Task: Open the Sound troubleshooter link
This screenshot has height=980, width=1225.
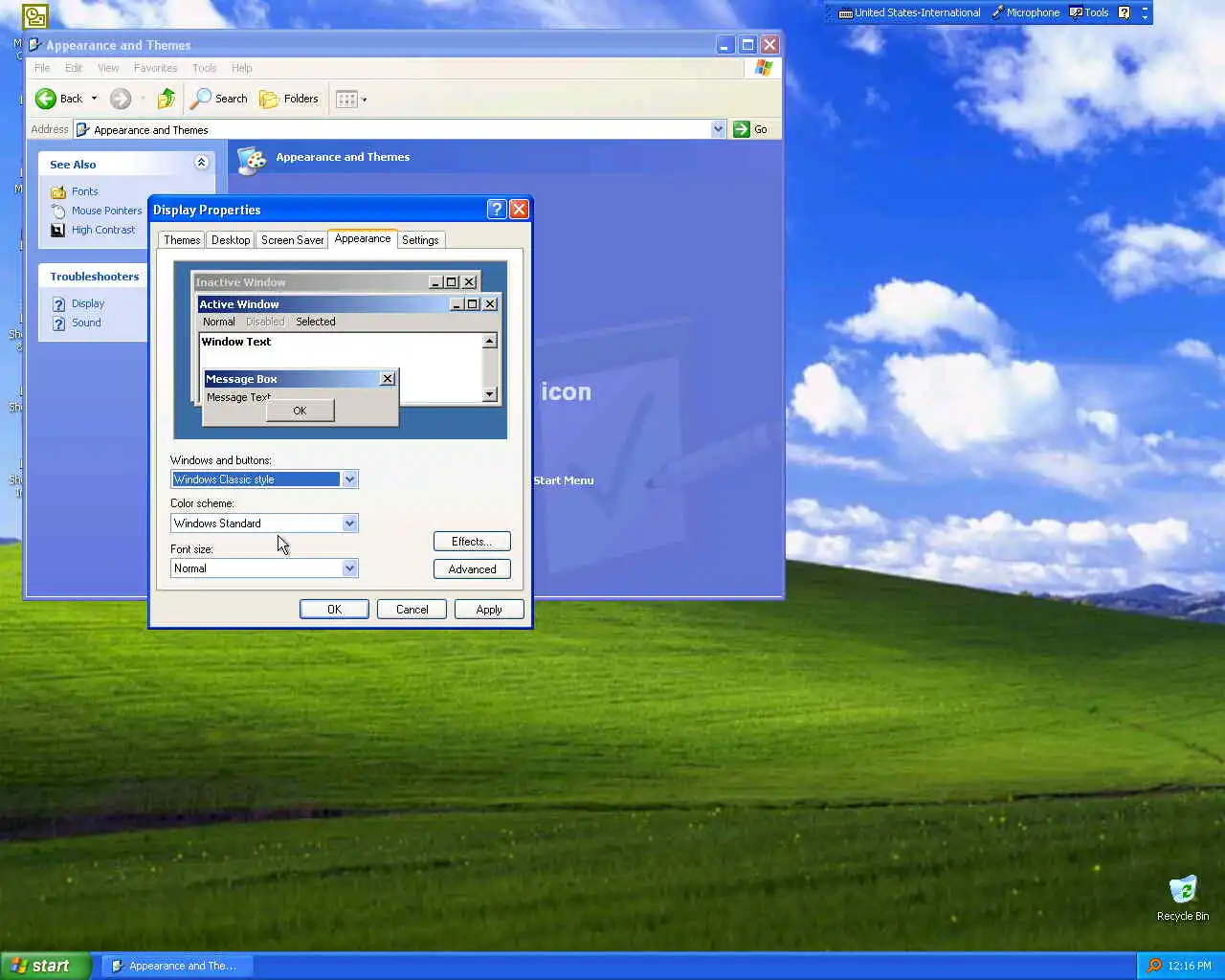Action: pos(86,323)
